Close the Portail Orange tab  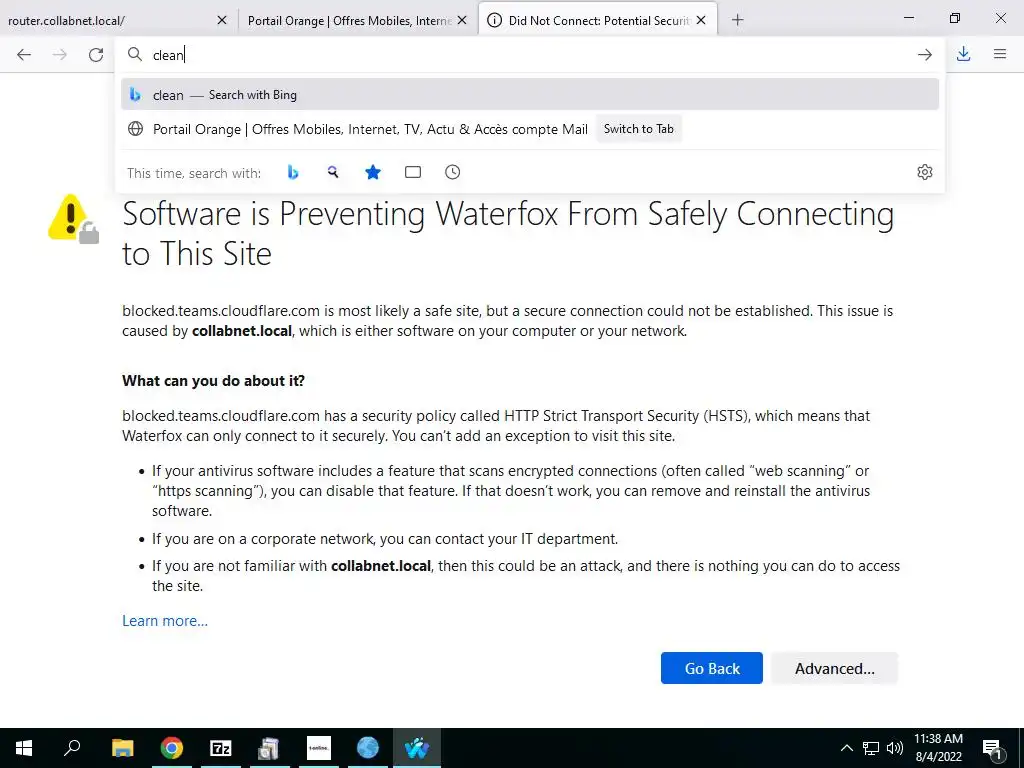tap(462, 20)
